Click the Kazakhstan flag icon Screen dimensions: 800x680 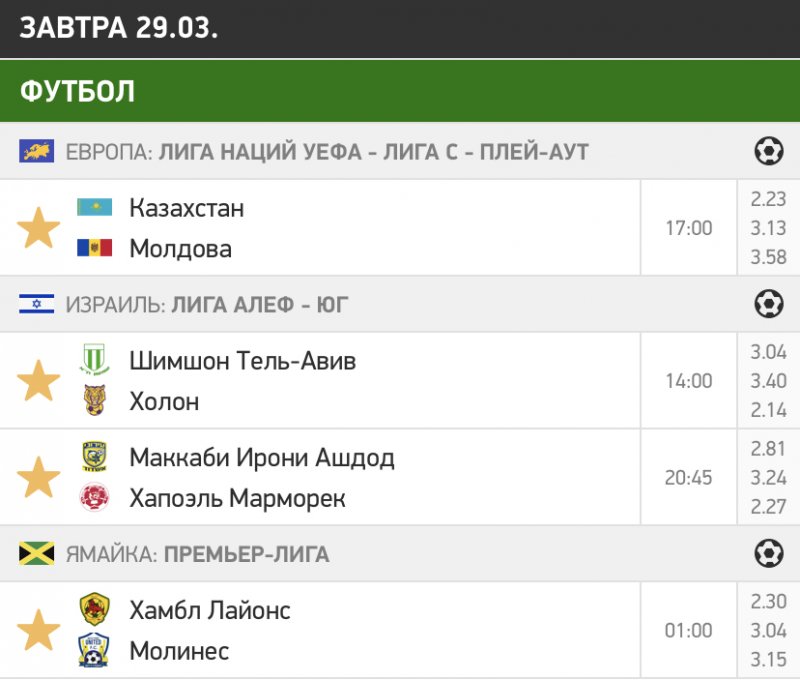pos(95,208)
